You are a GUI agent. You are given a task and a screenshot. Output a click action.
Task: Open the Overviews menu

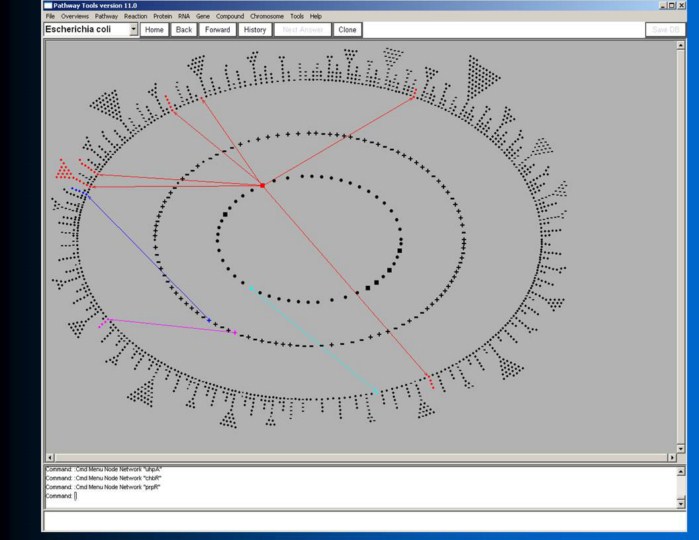click(75, 17)
